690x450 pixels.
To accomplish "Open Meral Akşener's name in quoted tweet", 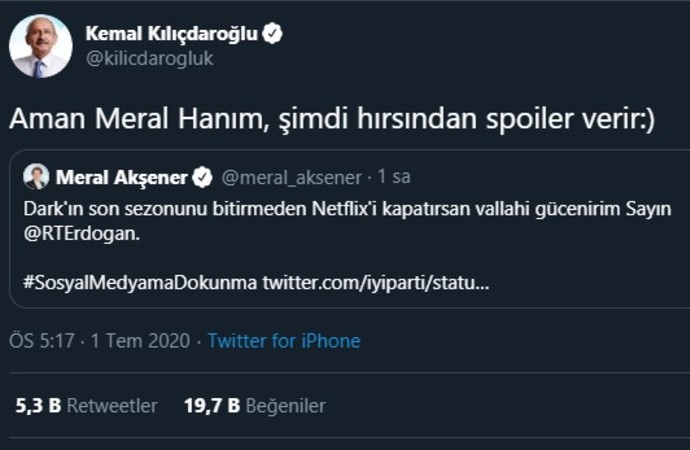I will (x=120, y=178).
